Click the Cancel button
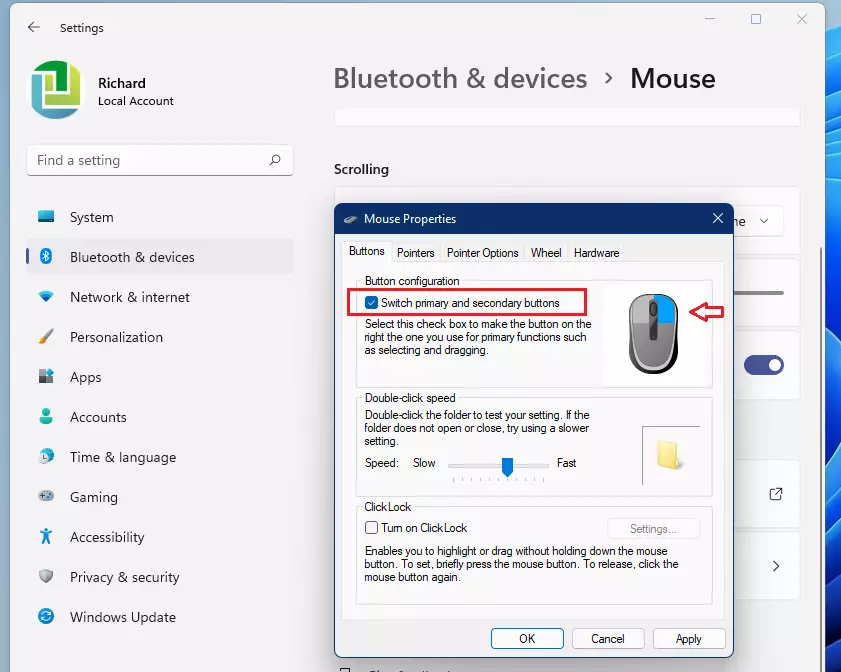The image size is (841, 672). pyautogui.click(x=608, y=638)
